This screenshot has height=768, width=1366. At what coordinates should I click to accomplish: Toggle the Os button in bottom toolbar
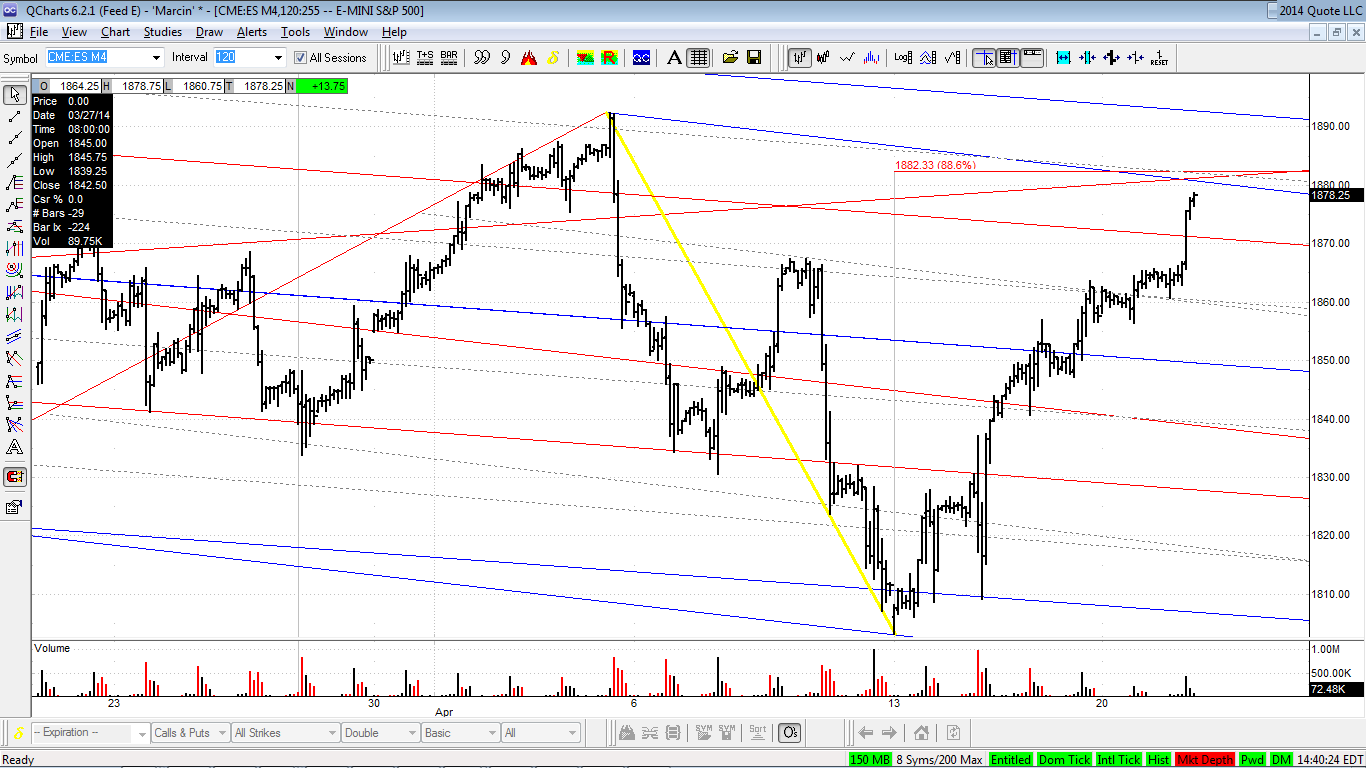pos(789,733)
